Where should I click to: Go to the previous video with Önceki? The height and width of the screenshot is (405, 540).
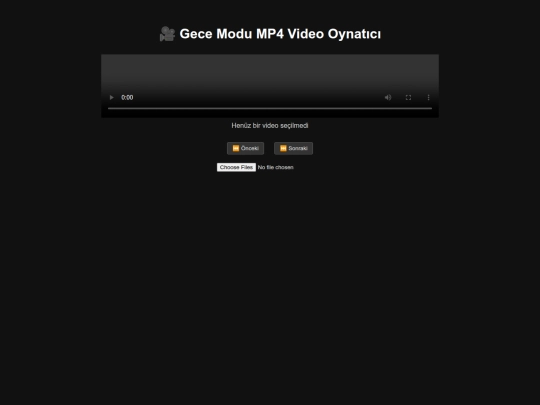245,148
